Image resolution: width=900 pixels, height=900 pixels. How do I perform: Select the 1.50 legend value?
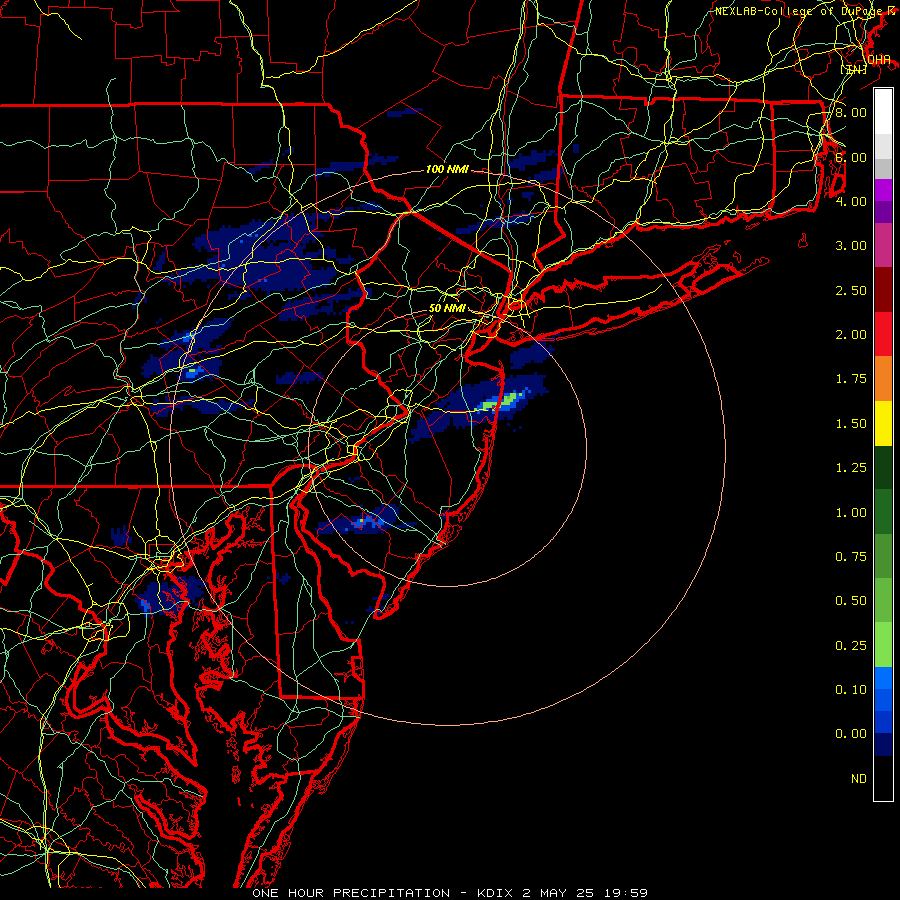click(x=851, y=424)
